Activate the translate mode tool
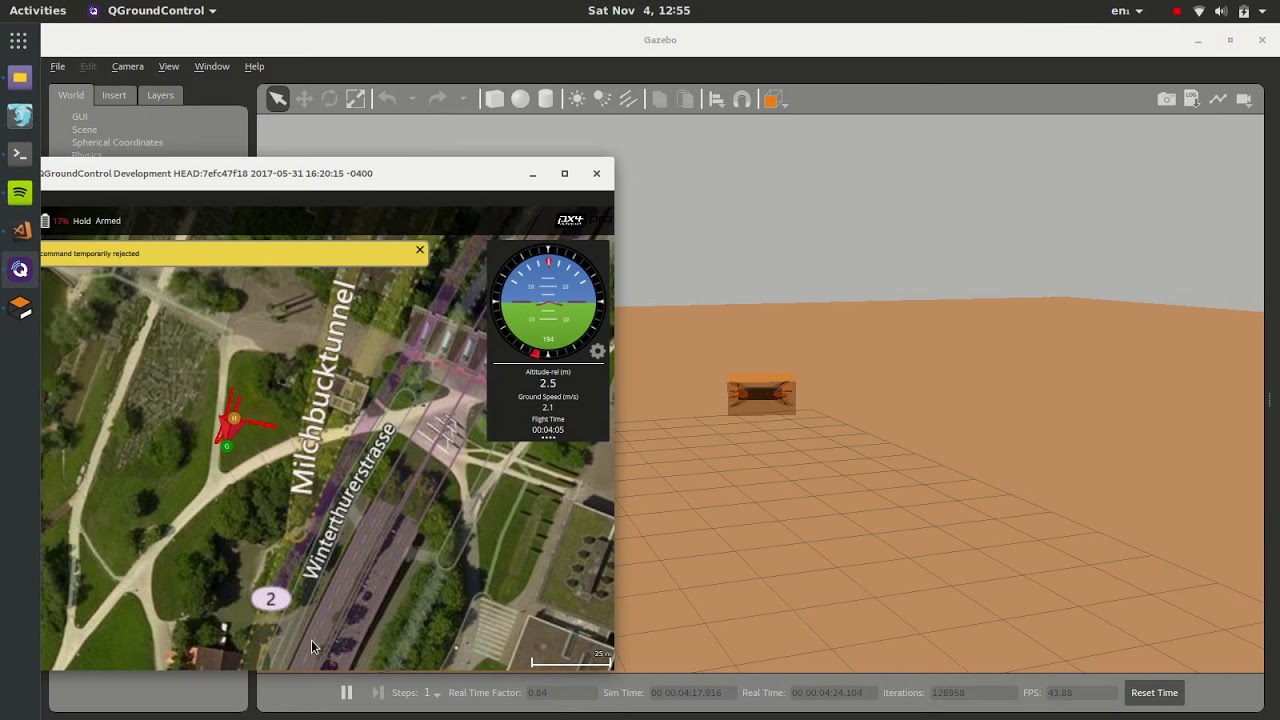The height and width of the screenshot is (720, 1280). coord(304,99)
